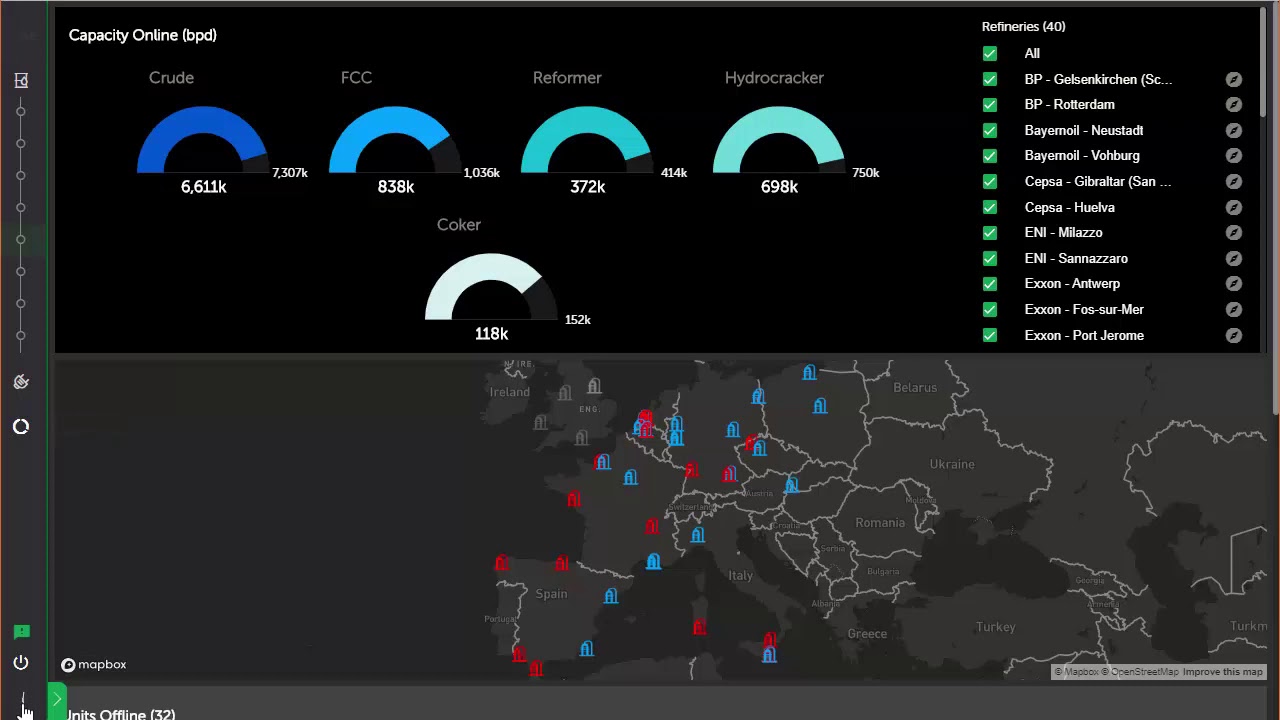Uncheck ENI - Milazzo checkbox

pyautogui.click(x=990, y=232)
